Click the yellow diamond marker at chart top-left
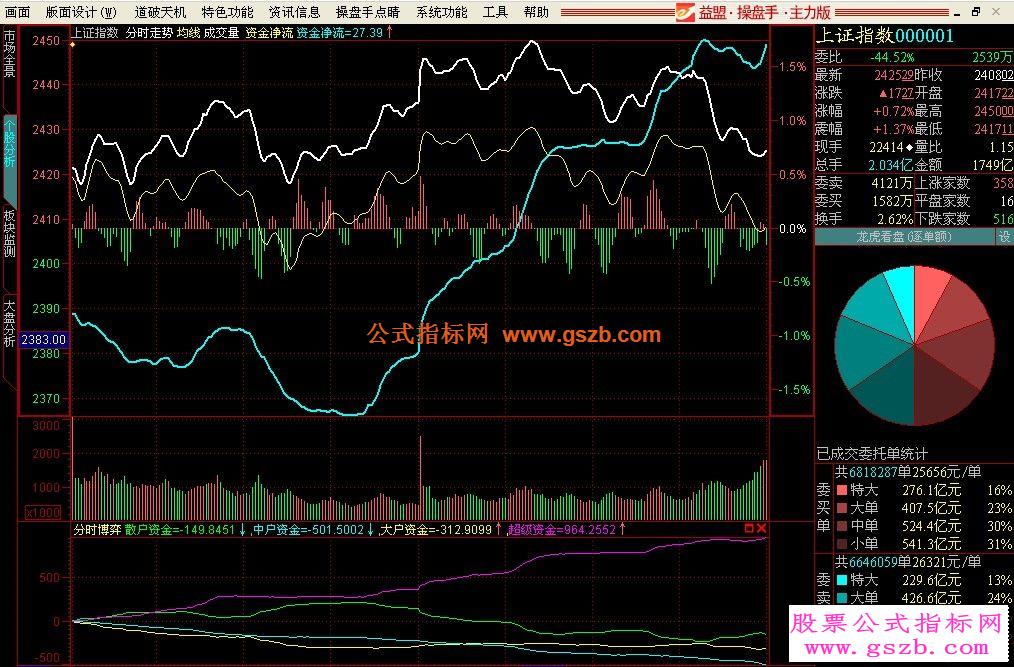Image resolution: width=1014 pixels, height=667 pixels. point(73,45)
